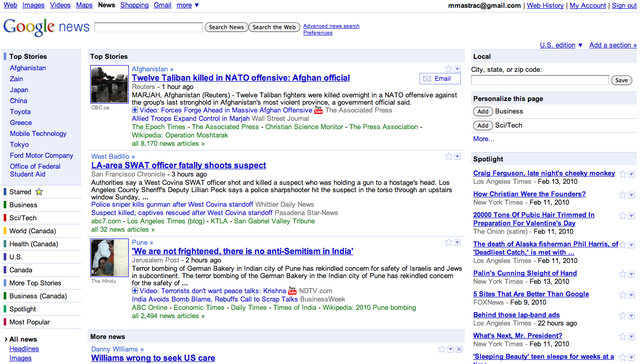Open Headlines link under All news
The image size is (640, 364).
click(x=24, y=349)
